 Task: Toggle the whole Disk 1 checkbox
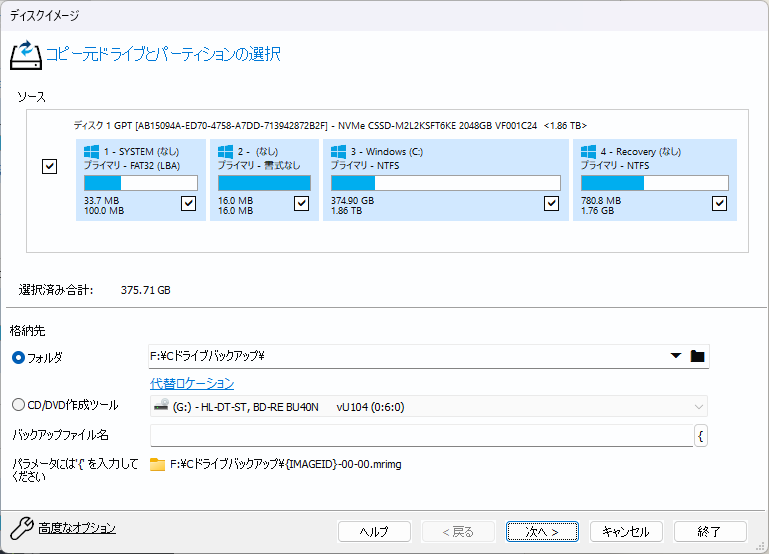(x=50, y=167)
